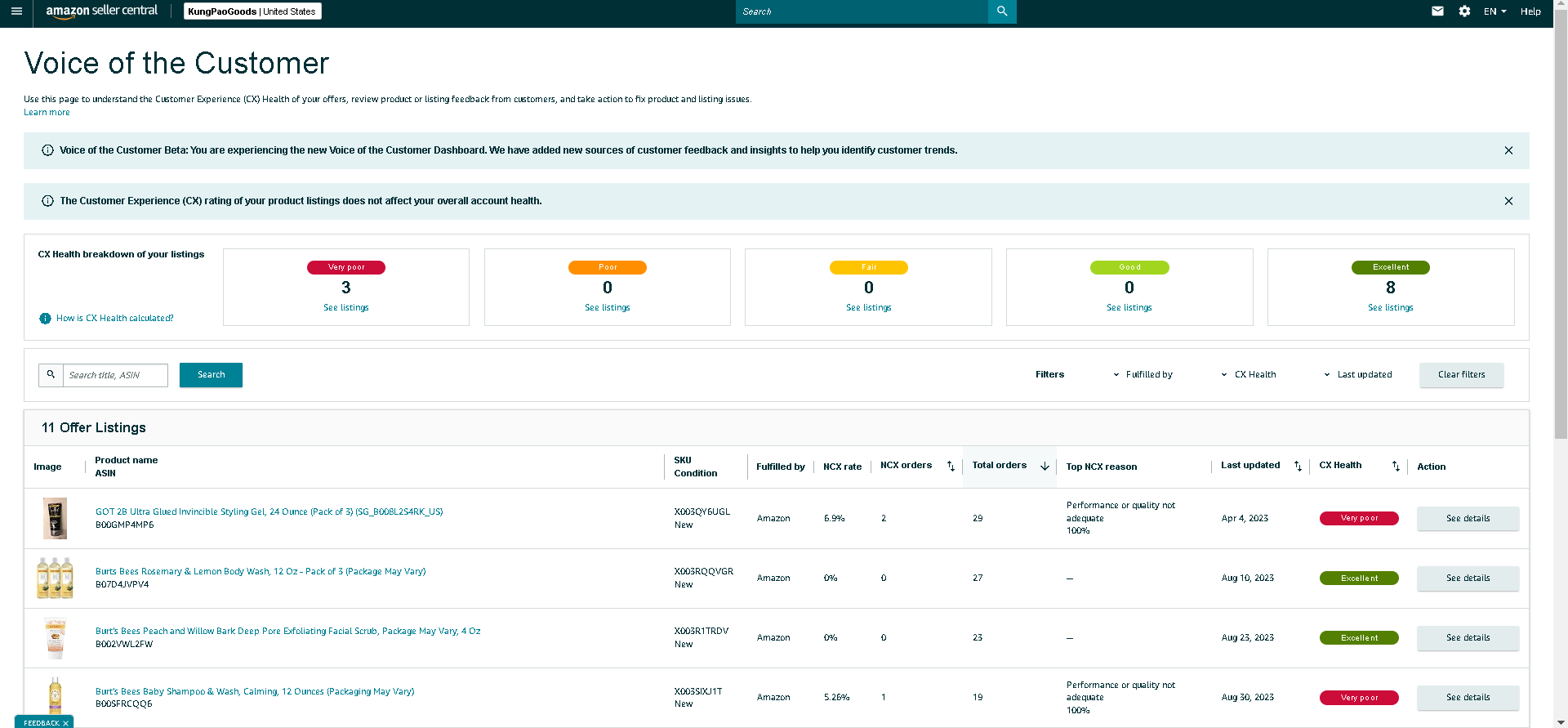Close the Feedback tab at bottom left
1568x728 pixels.
(x=65, y=723)
